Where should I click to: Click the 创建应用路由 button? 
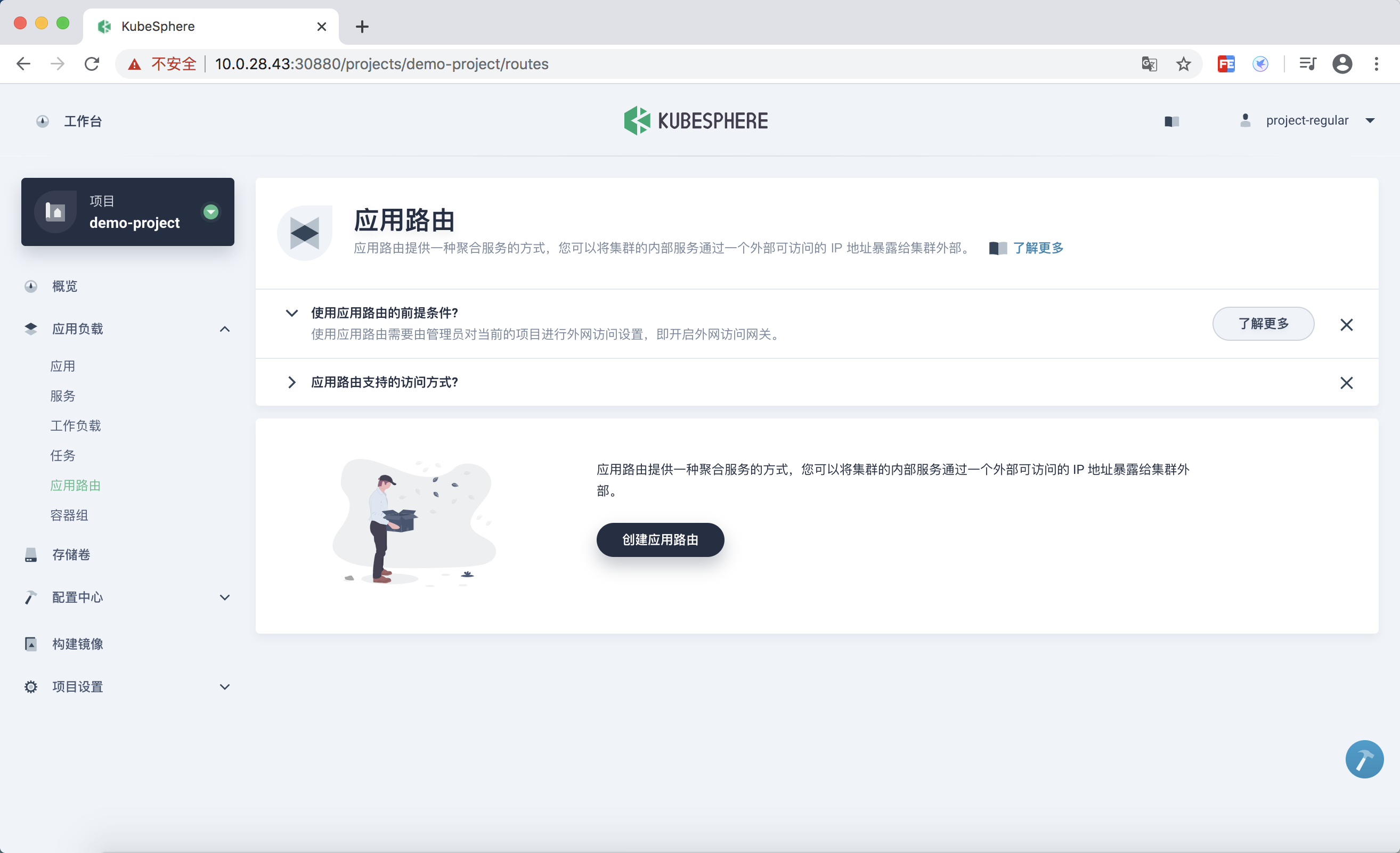660,539
